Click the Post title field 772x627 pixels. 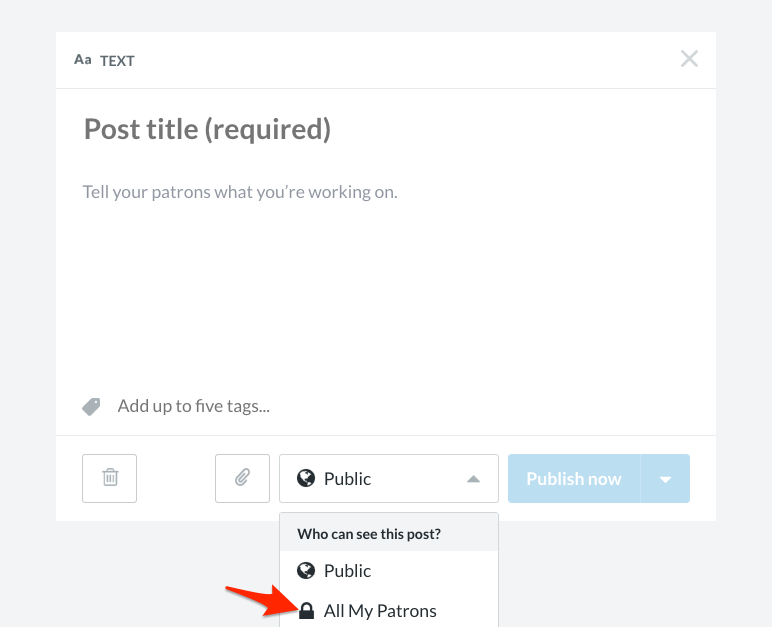pyautogui.click(x=207, y=128)
